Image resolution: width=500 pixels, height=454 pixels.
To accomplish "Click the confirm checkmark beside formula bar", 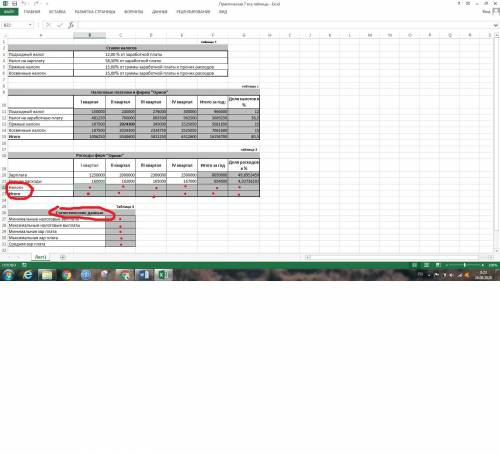I will (x=60, y=25).
